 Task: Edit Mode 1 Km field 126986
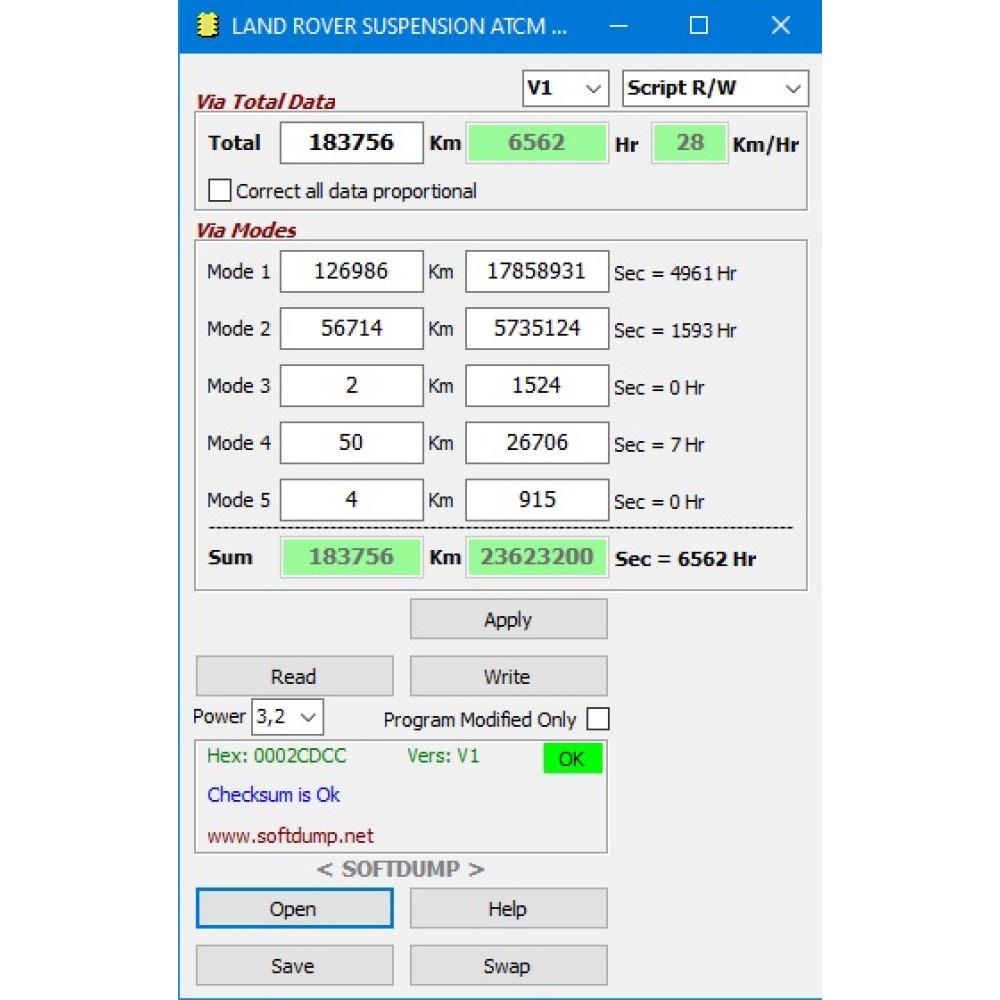[351, 272]
